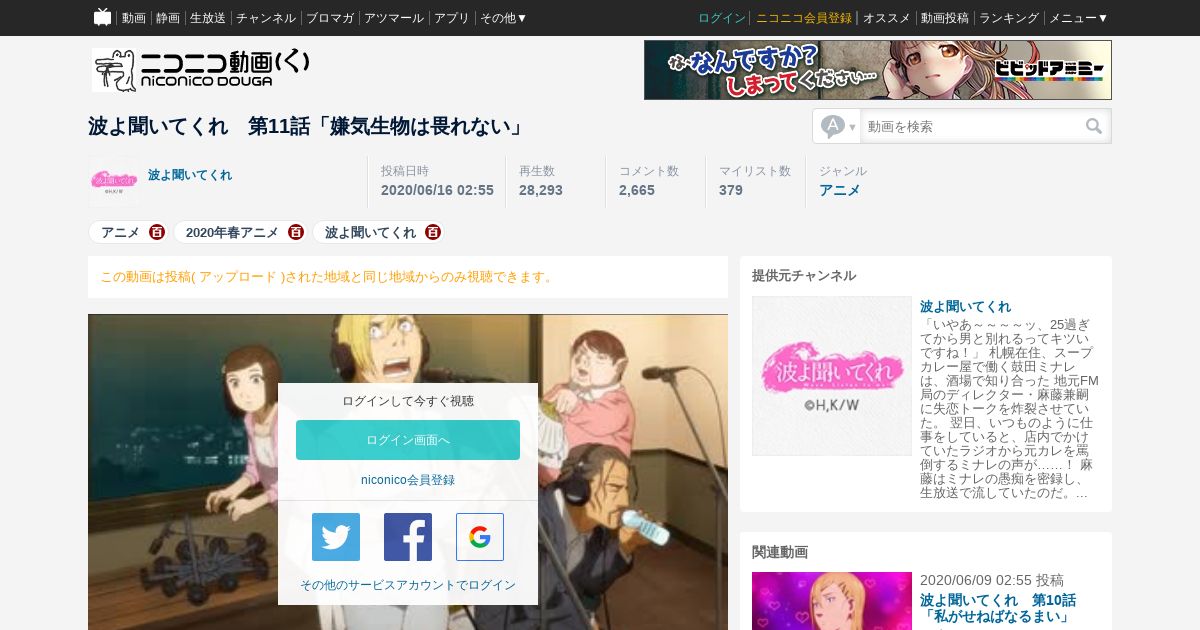Viewport: 1200px width, 630px height.
Task: Open 動画投稿 in top bar
Action: [945, 18]
